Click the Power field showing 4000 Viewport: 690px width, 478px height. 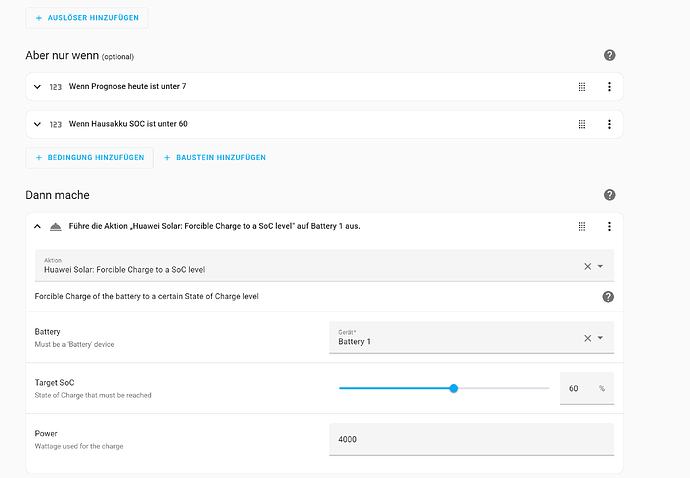471,439
